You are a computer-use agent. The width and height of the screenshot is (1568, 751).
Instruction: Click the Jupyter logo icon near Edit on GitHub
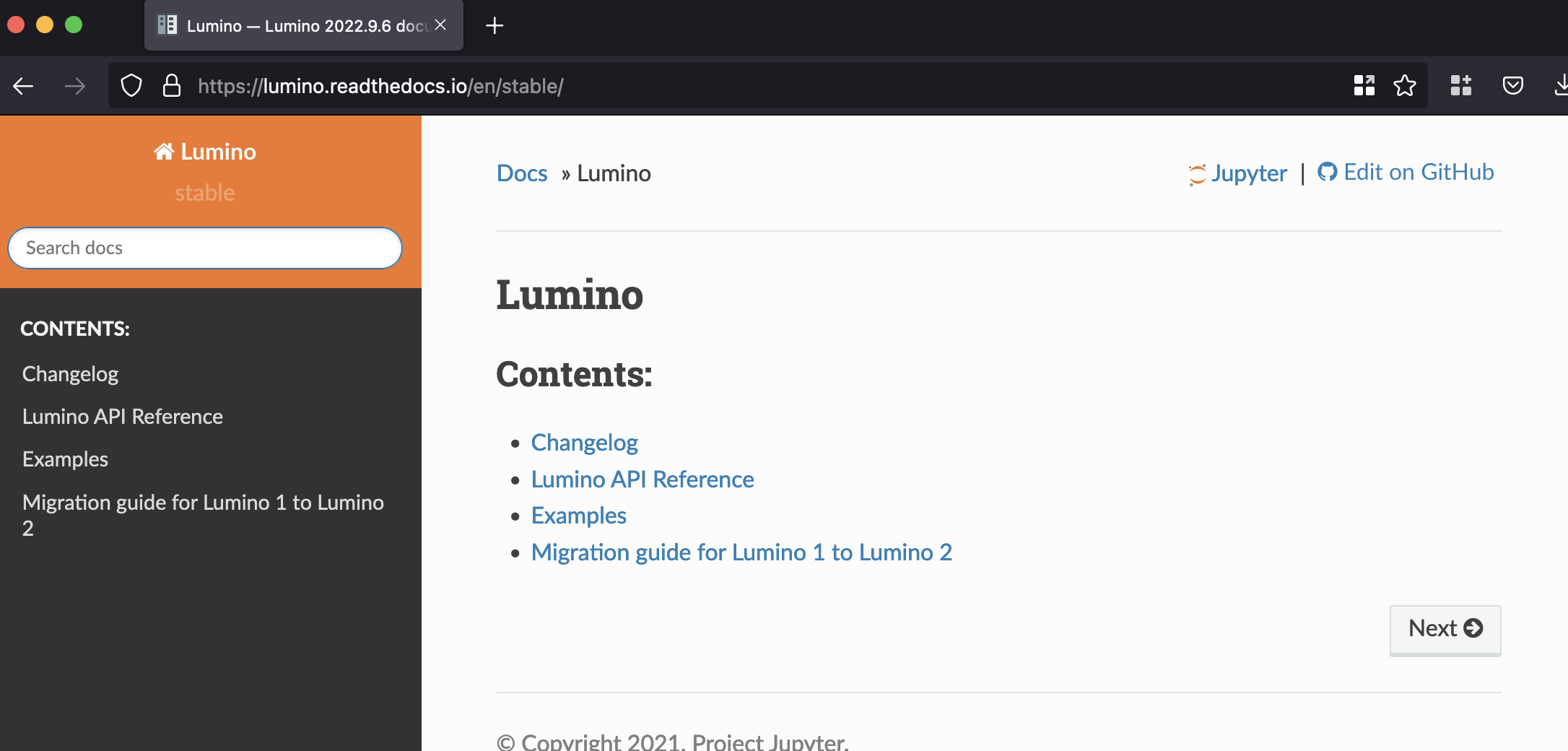pos(1197,173)
